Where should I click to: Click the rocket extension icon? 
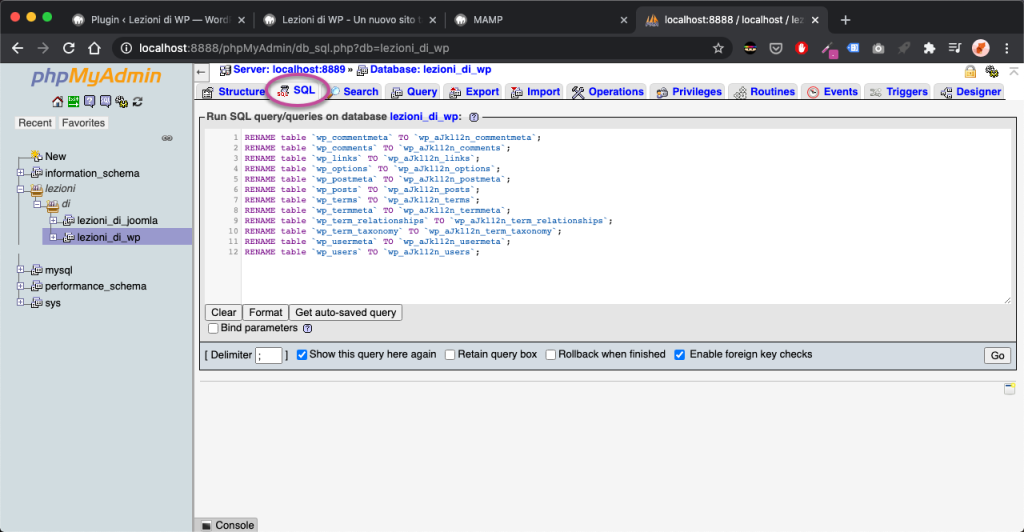904,48
